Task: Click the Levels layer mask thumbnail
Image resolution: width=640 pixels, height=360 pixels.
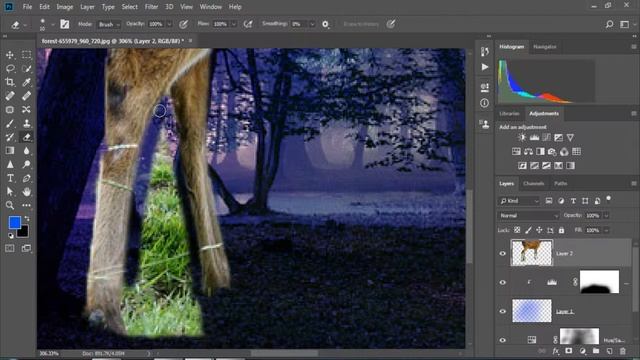Action: click(x=599, y=282)
